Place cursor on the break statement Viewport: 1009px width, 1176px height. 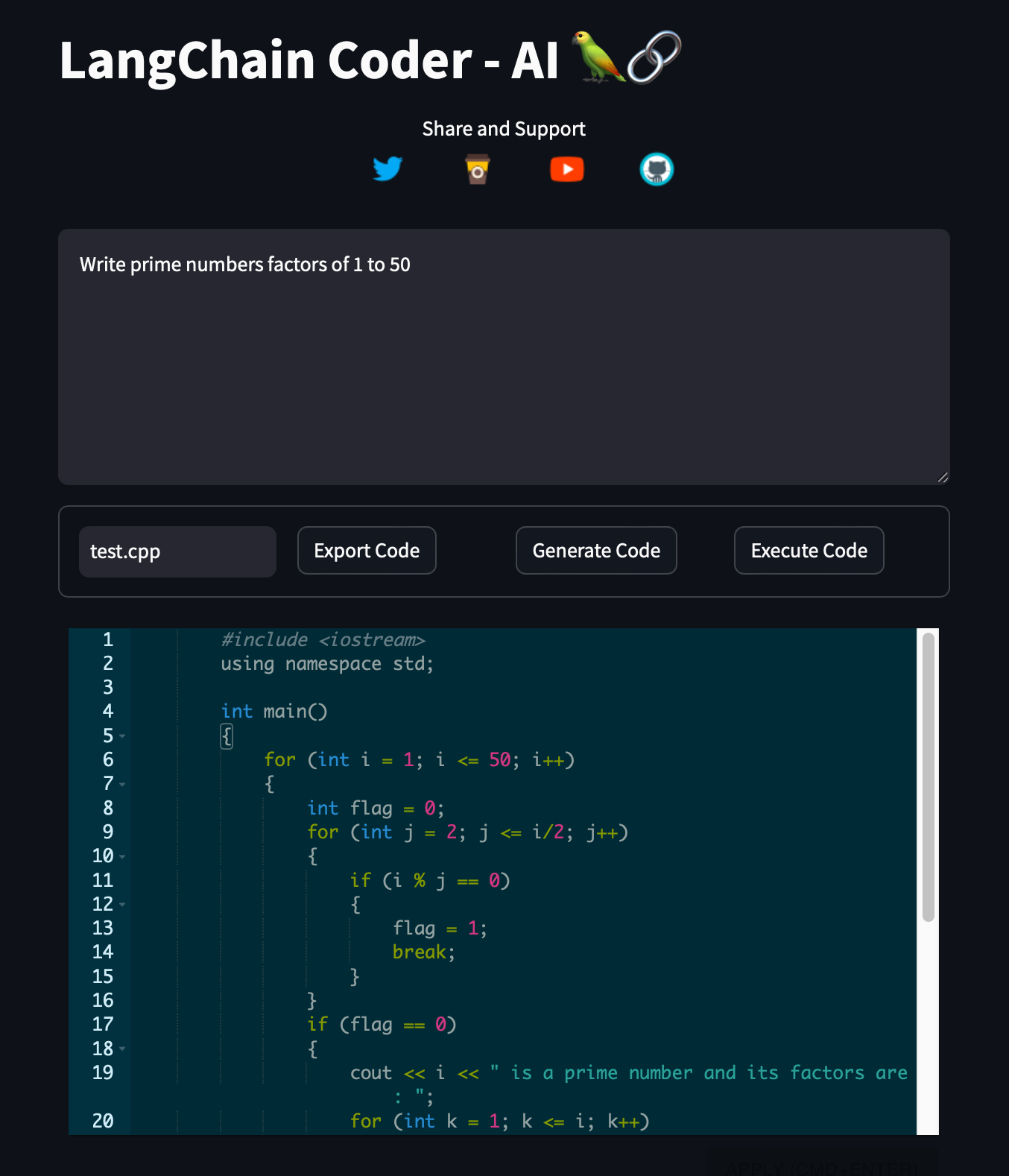click(419, 952)
